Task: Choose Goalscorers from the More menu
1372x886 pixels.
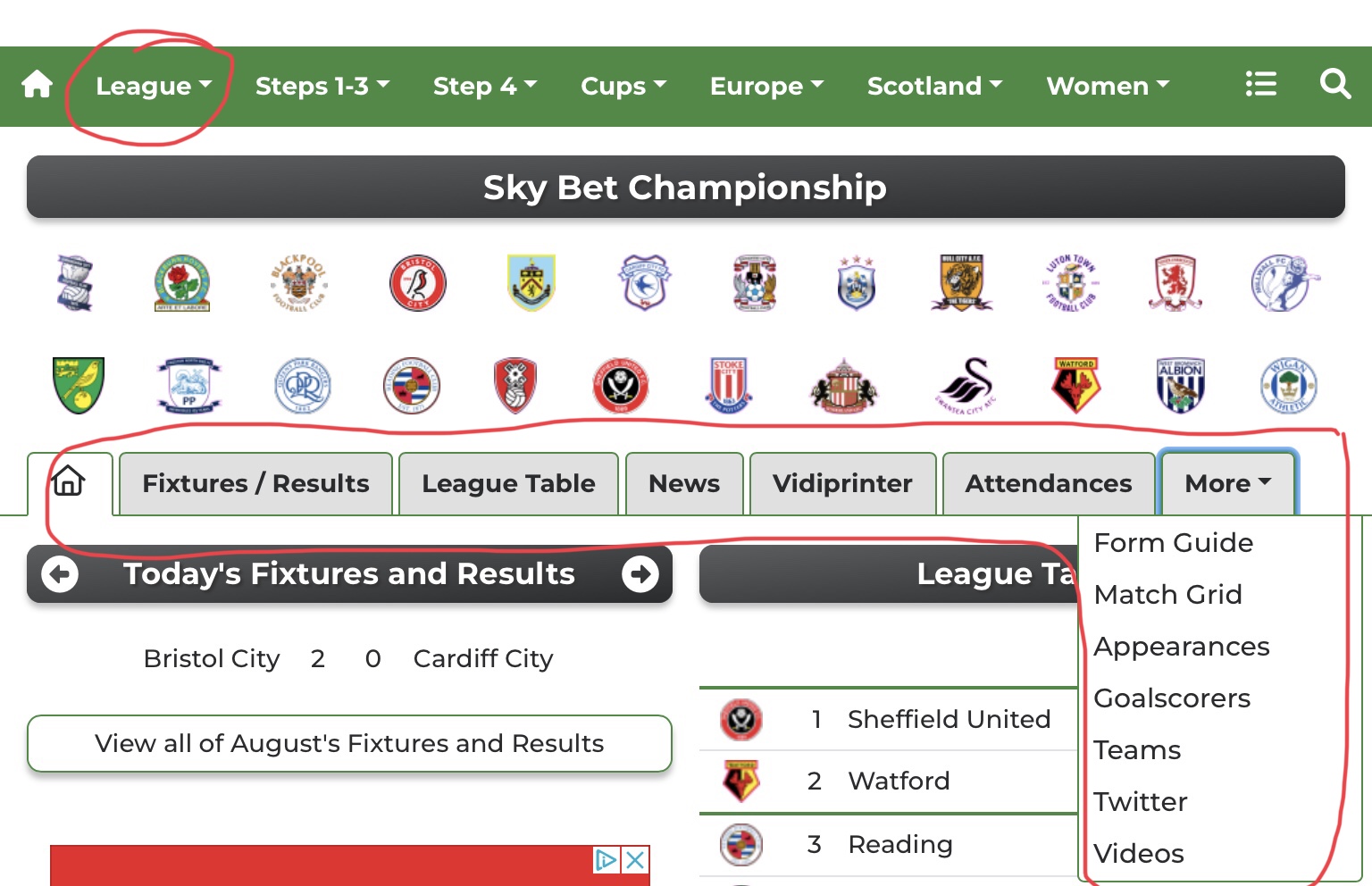Action: point(1172,698)
